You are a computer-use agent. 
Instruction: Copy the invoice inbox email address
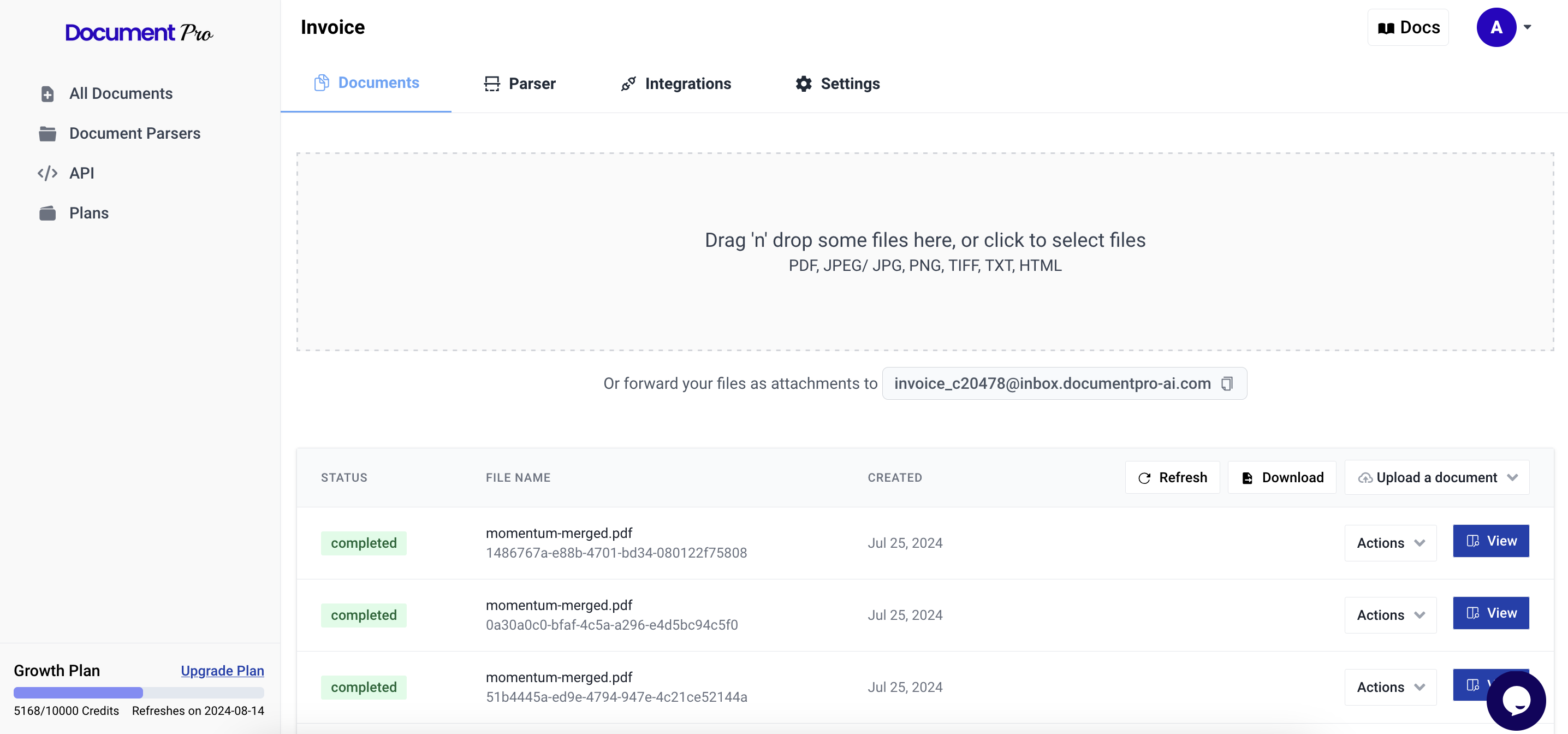click(x=1227, y=384)
